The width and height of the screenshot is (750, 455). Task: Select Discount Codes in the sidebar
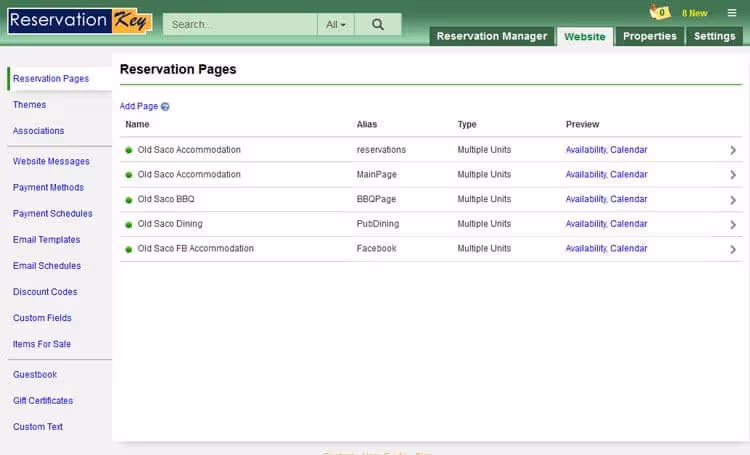tap(45, 292)
